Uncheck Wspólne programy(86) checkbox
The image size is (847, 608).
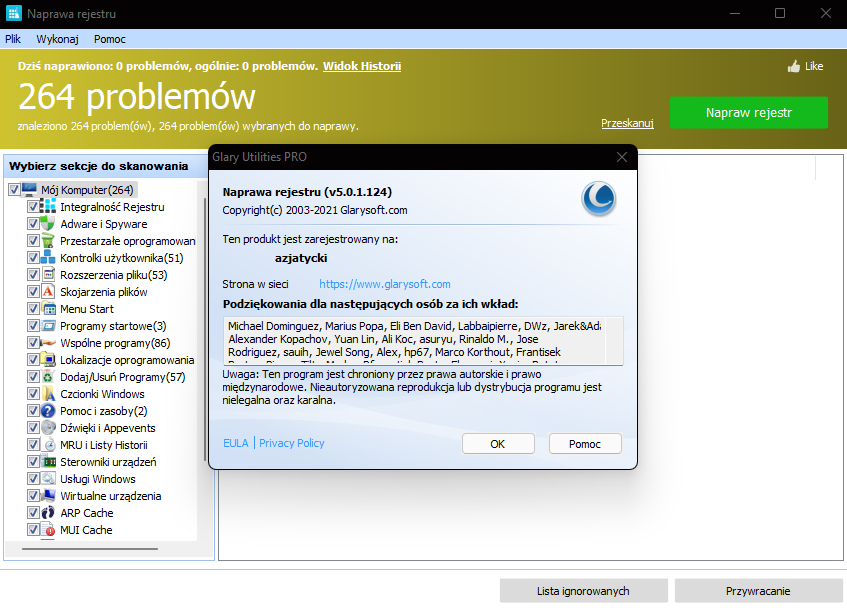pyautogui.click(x=33, y=343)
